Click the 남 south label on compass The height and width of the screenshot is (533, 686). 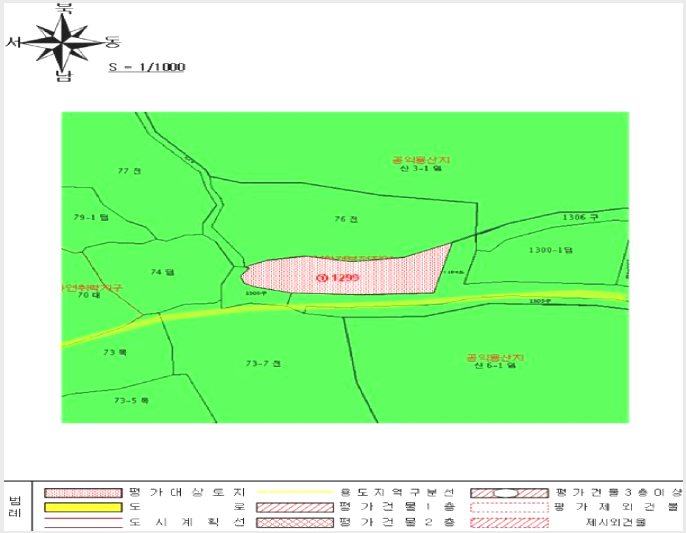(64, 76)
